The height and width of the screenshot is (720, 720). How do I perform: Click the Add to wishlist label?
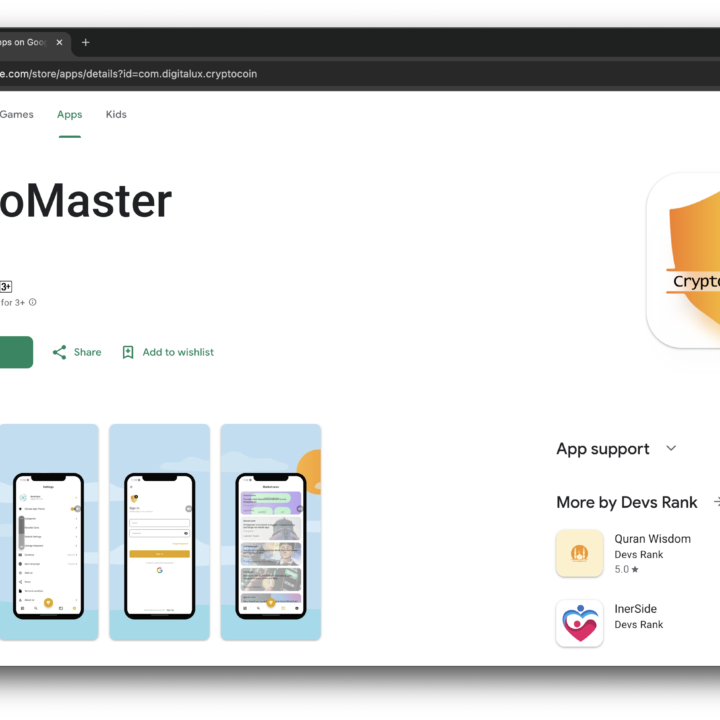click(x=178, y=352)
